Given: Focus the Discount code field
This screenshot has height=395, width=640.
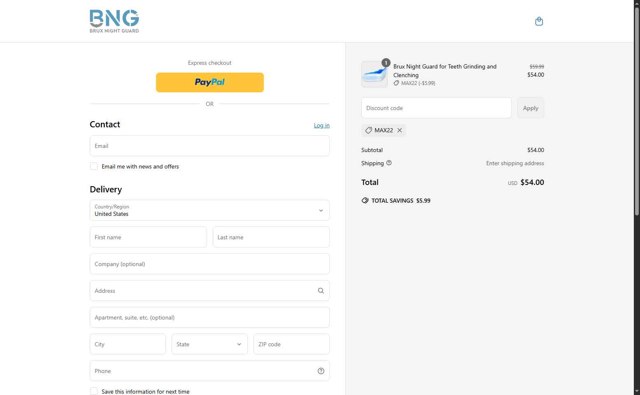Looking at the screenshot, I should [x=436, y=108].
